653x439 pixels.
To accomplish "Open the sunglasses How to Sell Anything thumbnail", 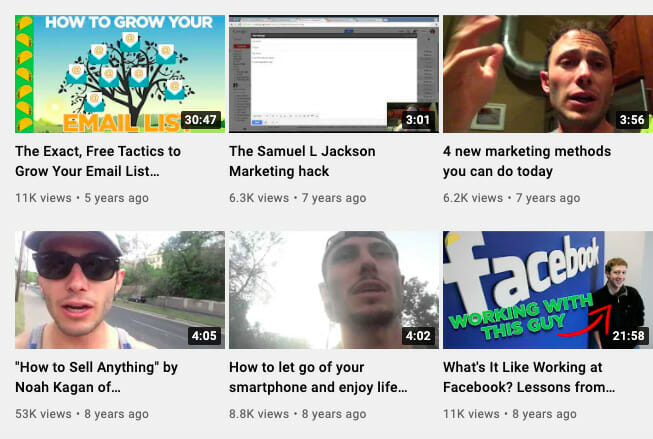I will 120,290.
